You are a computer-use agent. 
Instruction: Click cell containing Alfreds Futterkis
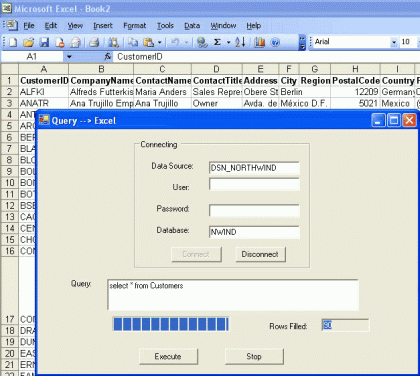pyautogui.click(x=101, y=92)
